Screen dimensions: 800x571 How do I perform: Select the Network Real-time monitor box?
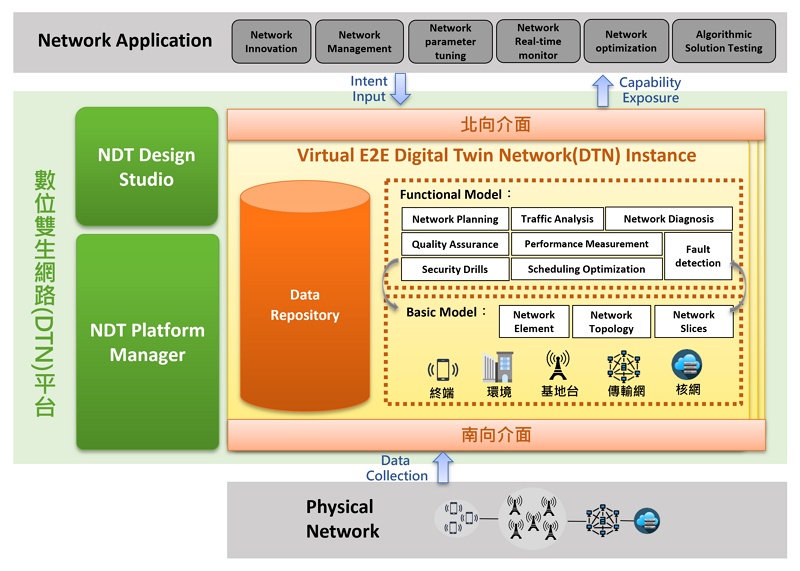point(538,42)
